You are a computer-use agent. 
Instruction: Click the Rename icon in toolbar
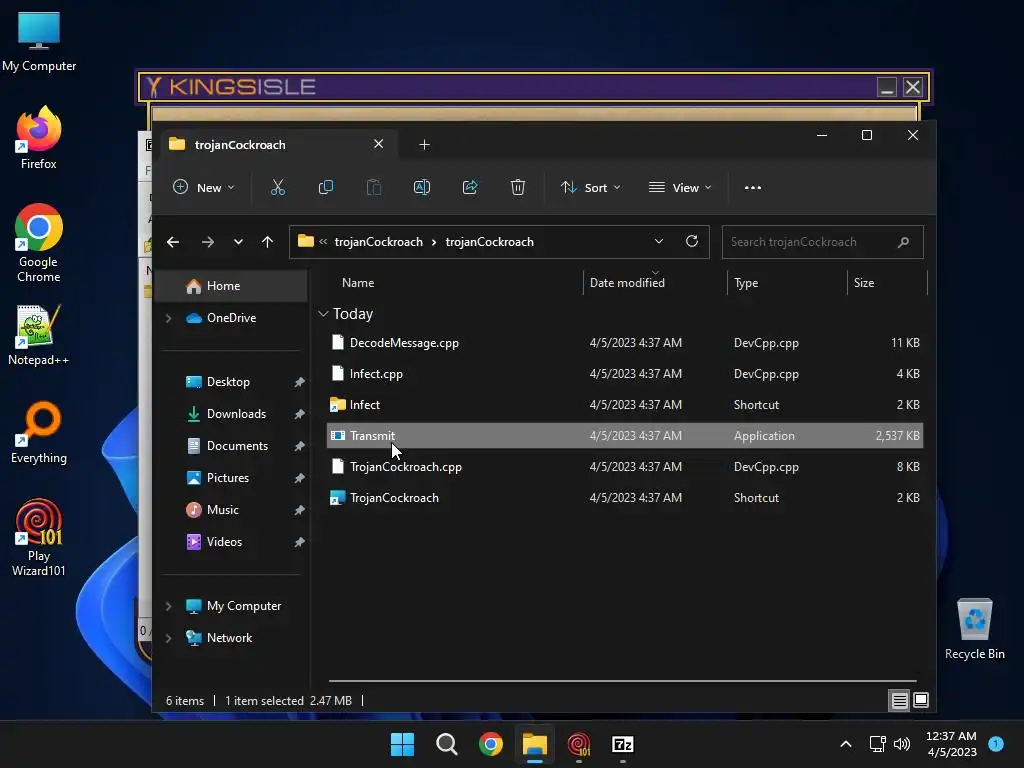coord(422,187)
